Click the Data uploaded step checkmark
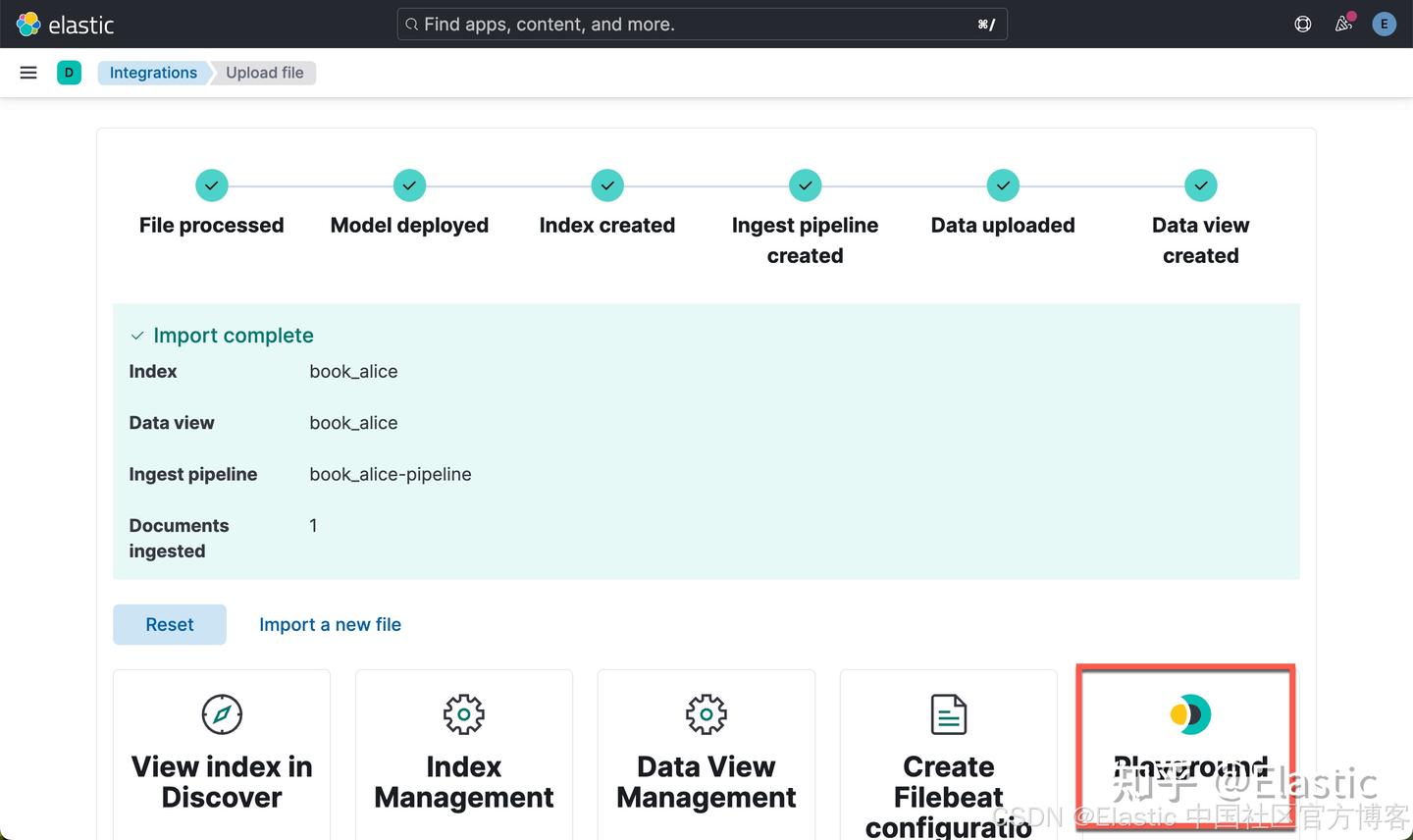This screenshot has height=840, width=1413. [x=1002, y=184]
